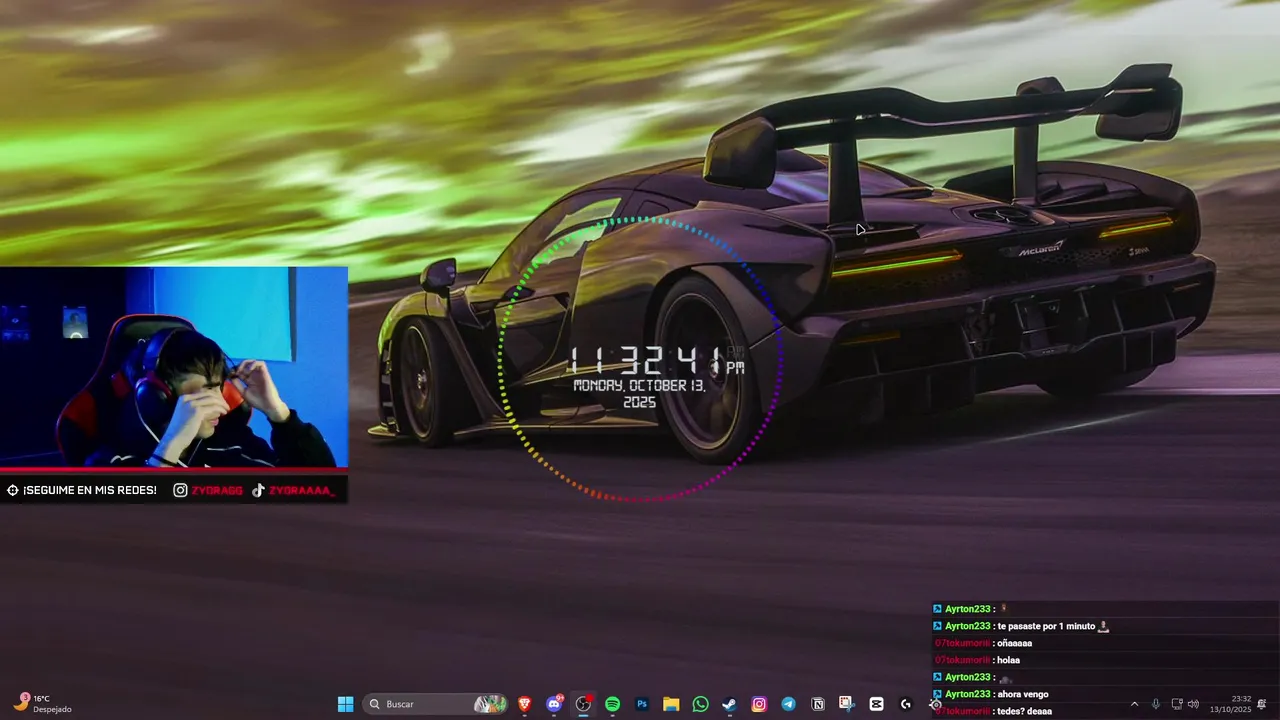Launch Photoshop from the taskbar
This screenshot has width=1280, height=720.
point(642,704)
